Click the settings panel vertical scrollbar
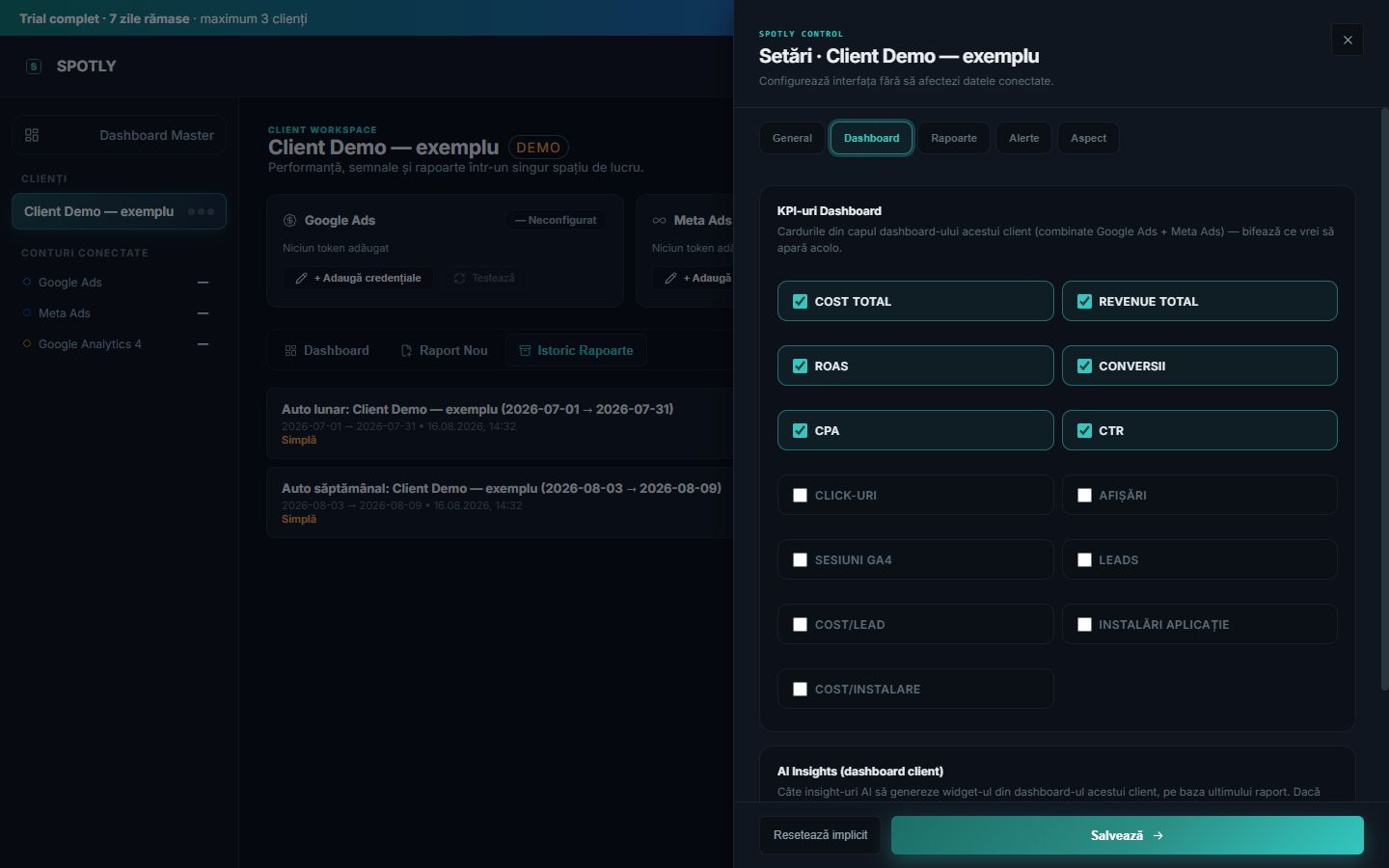Image resolution: width=1389 pixels, height=868 pixels. [1384, 400]
